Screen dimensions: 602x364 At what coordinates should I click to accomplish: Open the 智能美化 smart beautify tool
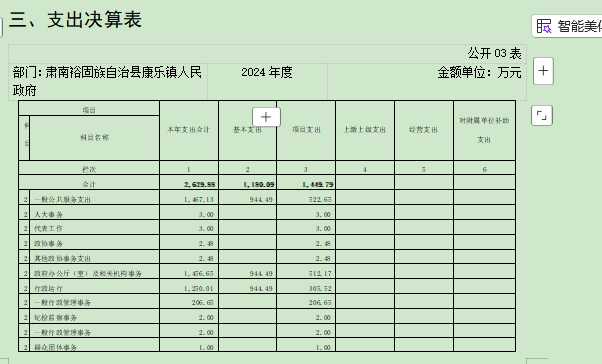point(567,26)
